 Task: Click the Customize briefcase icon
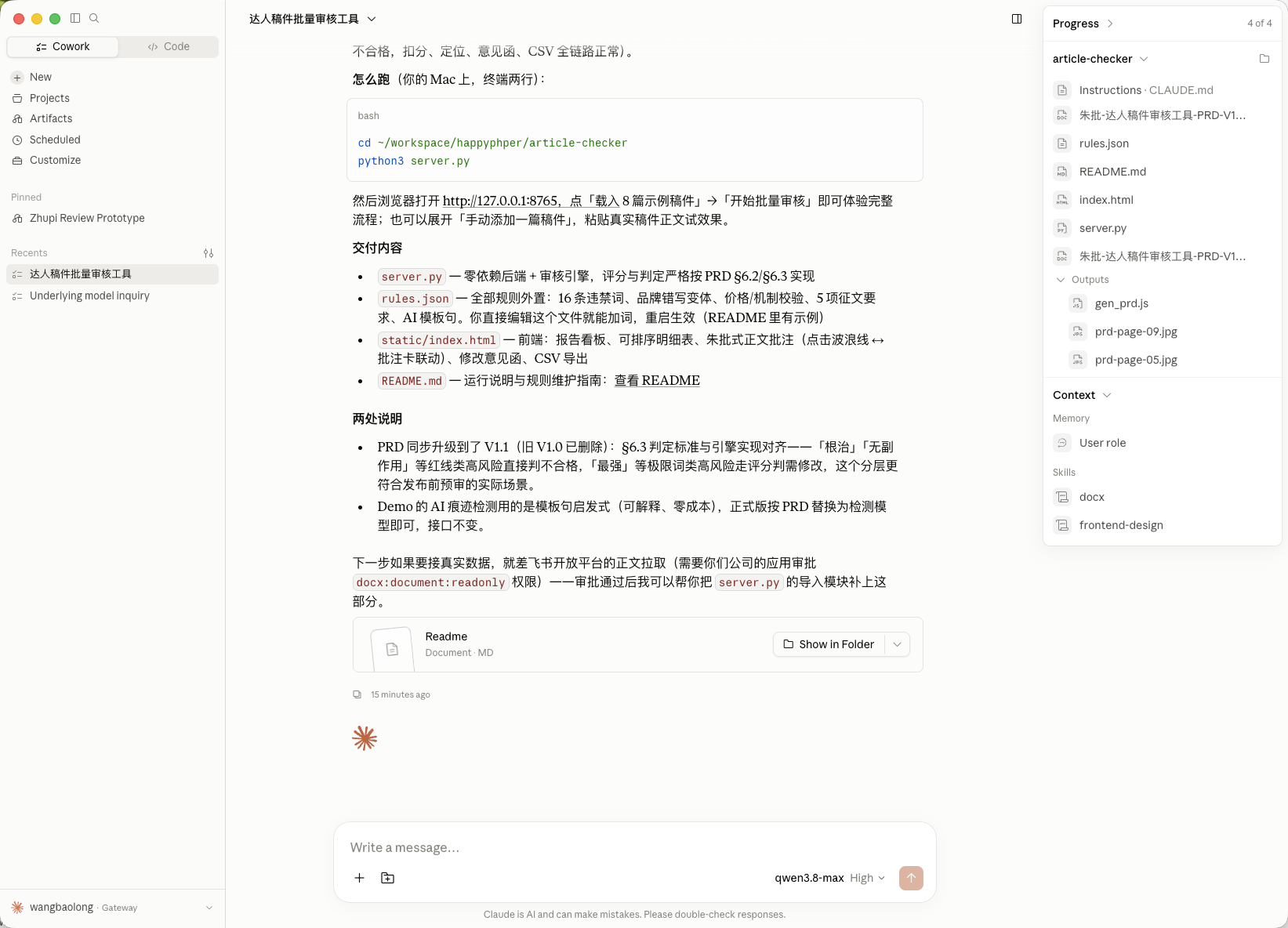tap(17, 160)
